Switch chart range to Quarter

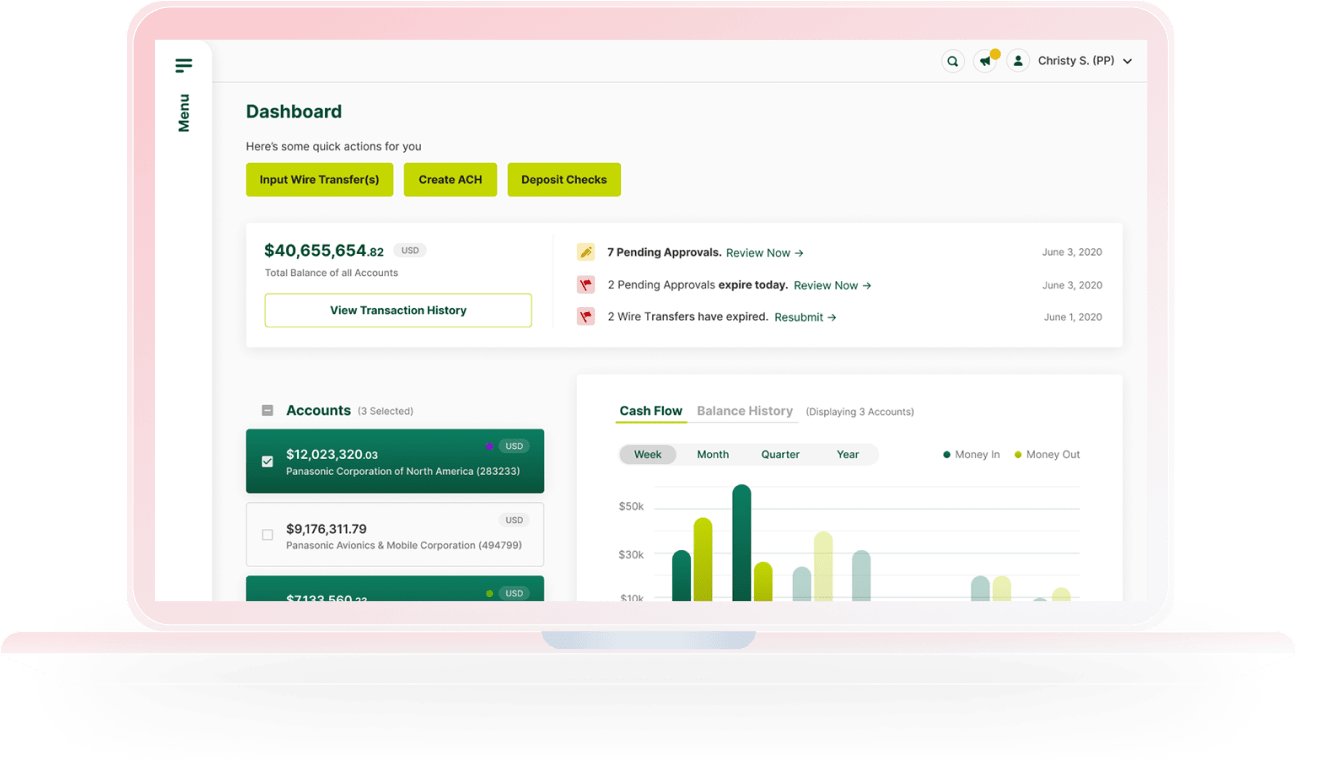pos(780,455)
